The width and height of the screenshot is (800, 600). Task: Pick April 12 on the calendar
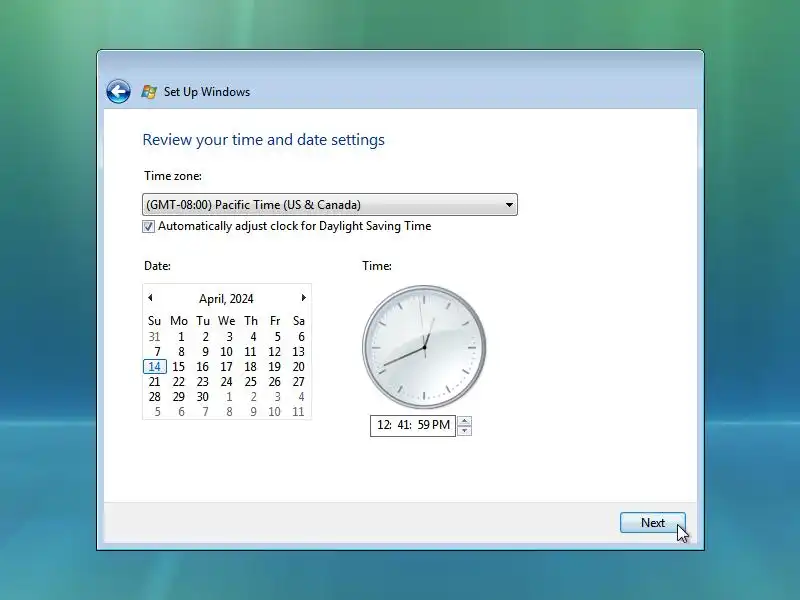click(274, 352)
